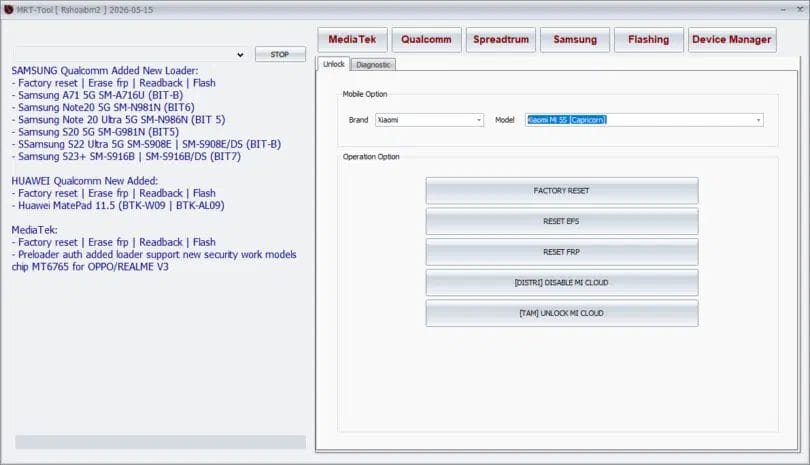The image size is (810, 465).
Task: Select the Spreadtrum section button
Action: (x=500, y=40)
